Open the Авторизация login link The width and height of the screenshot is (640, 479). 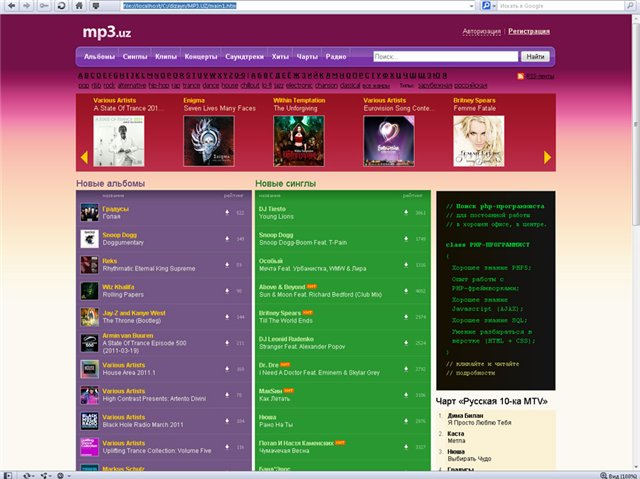(x=482, y=31)
